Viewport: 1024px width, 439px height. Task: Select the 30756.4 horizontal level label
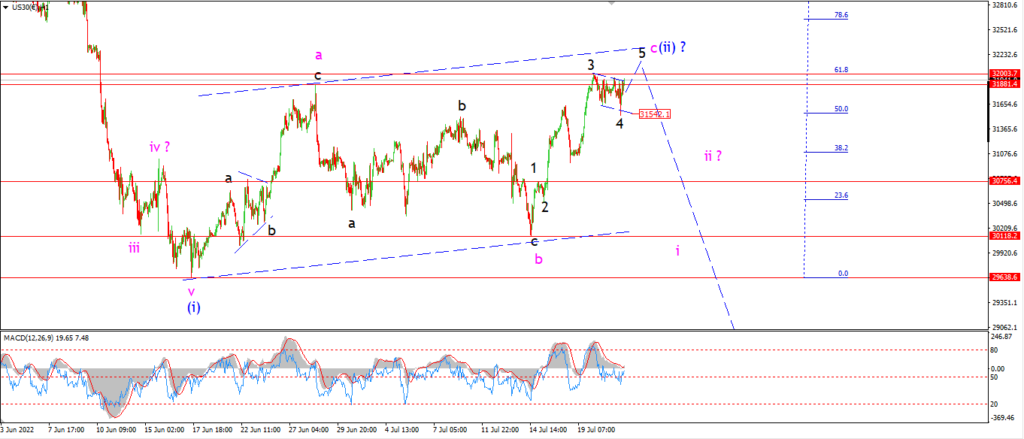point(1005,181)
